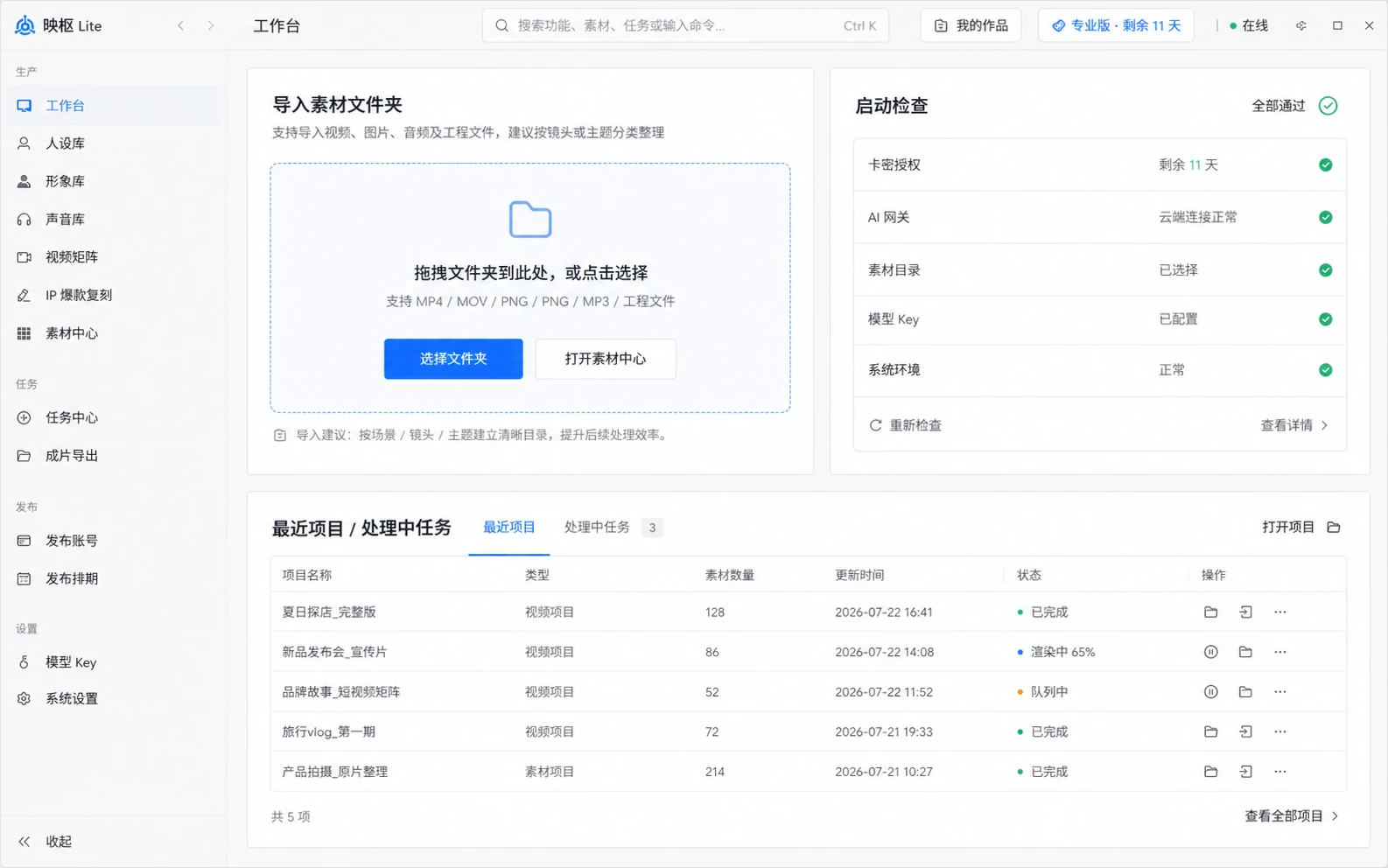Viewport: 1388px width, 868px height.
Task: Click the 在线 status indicator
Action: (x=1249, y=25)
